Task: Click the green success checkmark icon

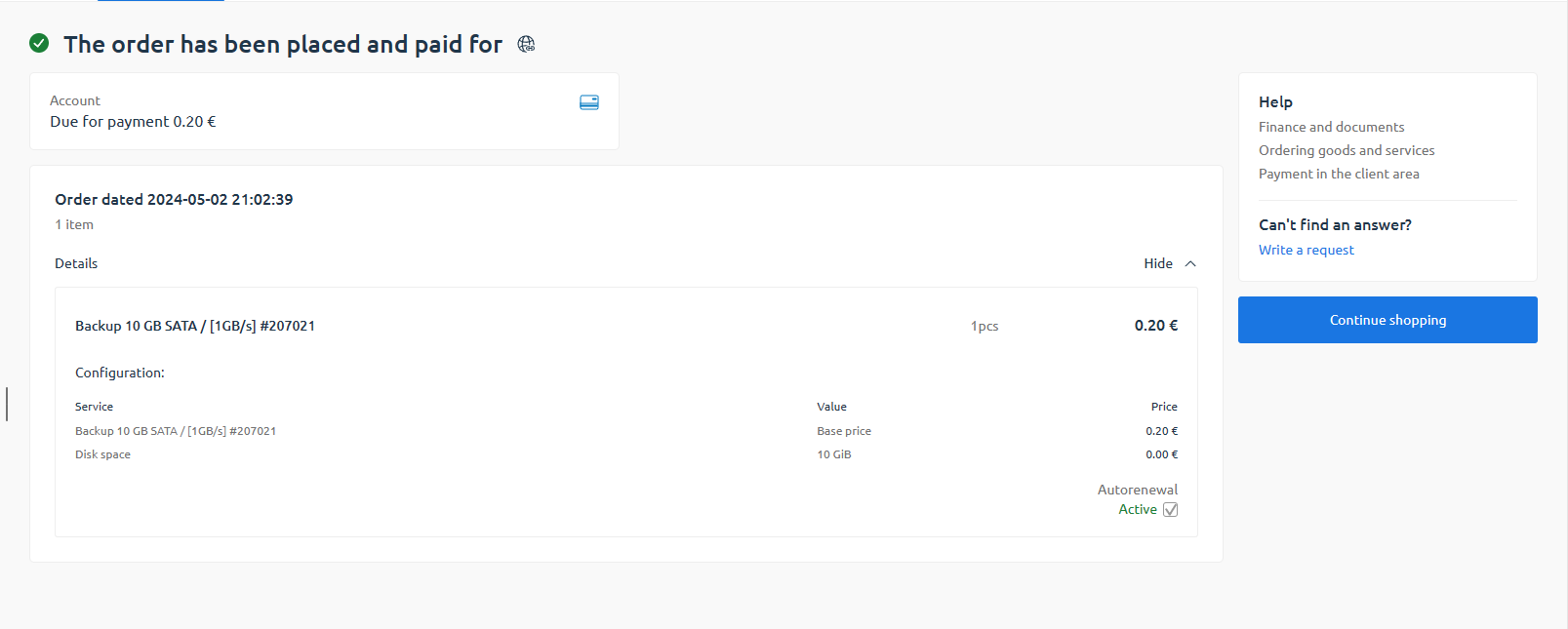Action: pyautogui.click(x=39, y=43)
